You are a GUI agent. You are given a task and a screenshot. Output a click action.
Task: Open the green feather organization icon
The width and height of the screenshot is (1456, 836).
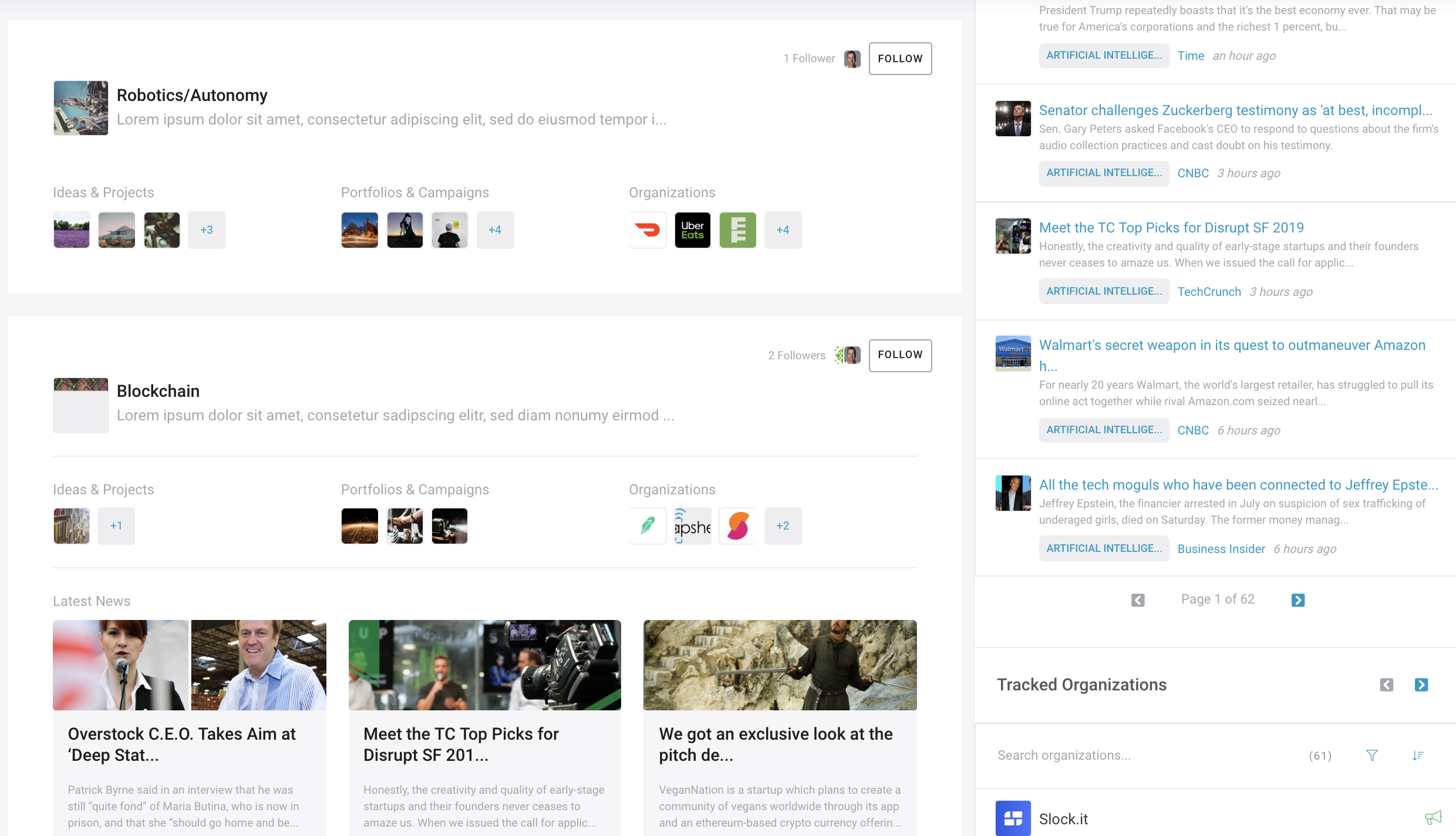point(648,526)
